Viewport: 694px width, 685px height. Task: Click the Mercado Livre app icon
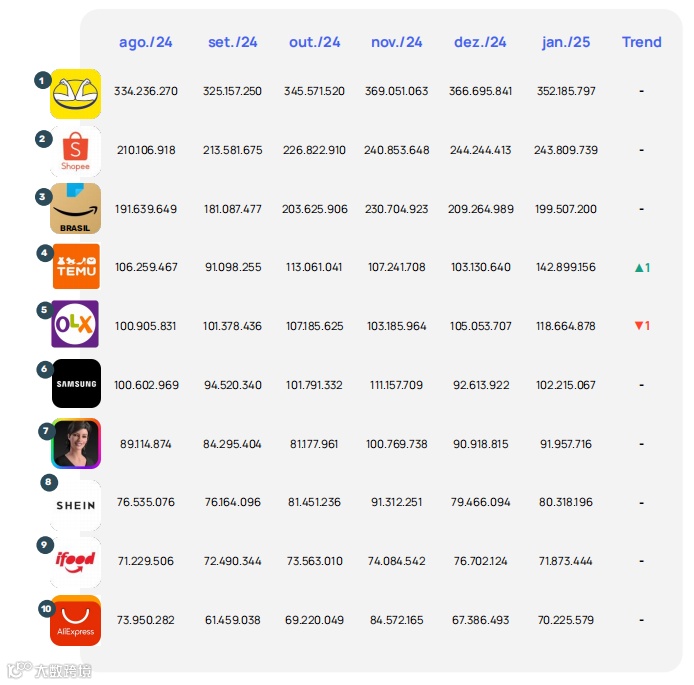point(75,93)
